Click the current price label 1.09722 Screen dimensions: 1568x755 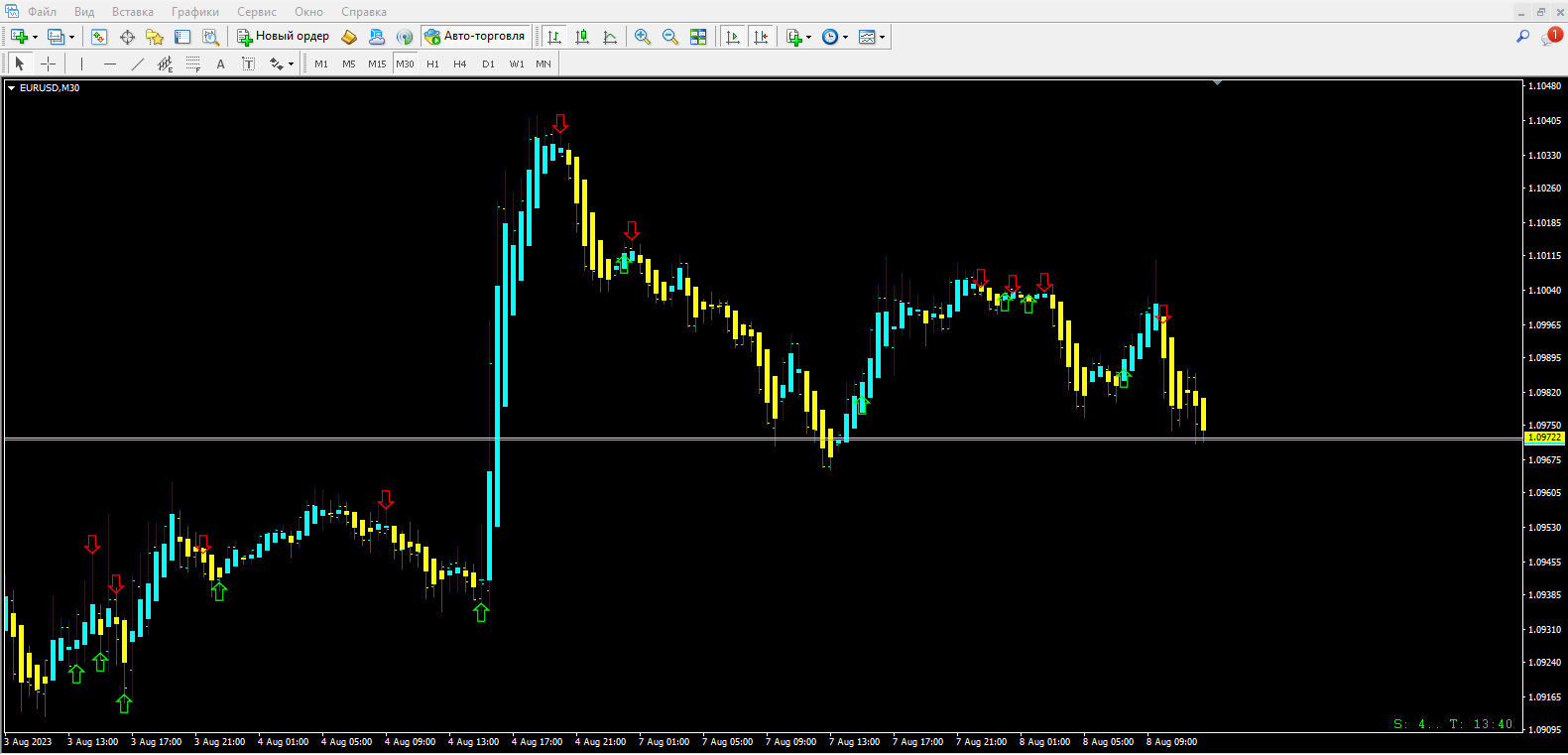pos(1544,438)
